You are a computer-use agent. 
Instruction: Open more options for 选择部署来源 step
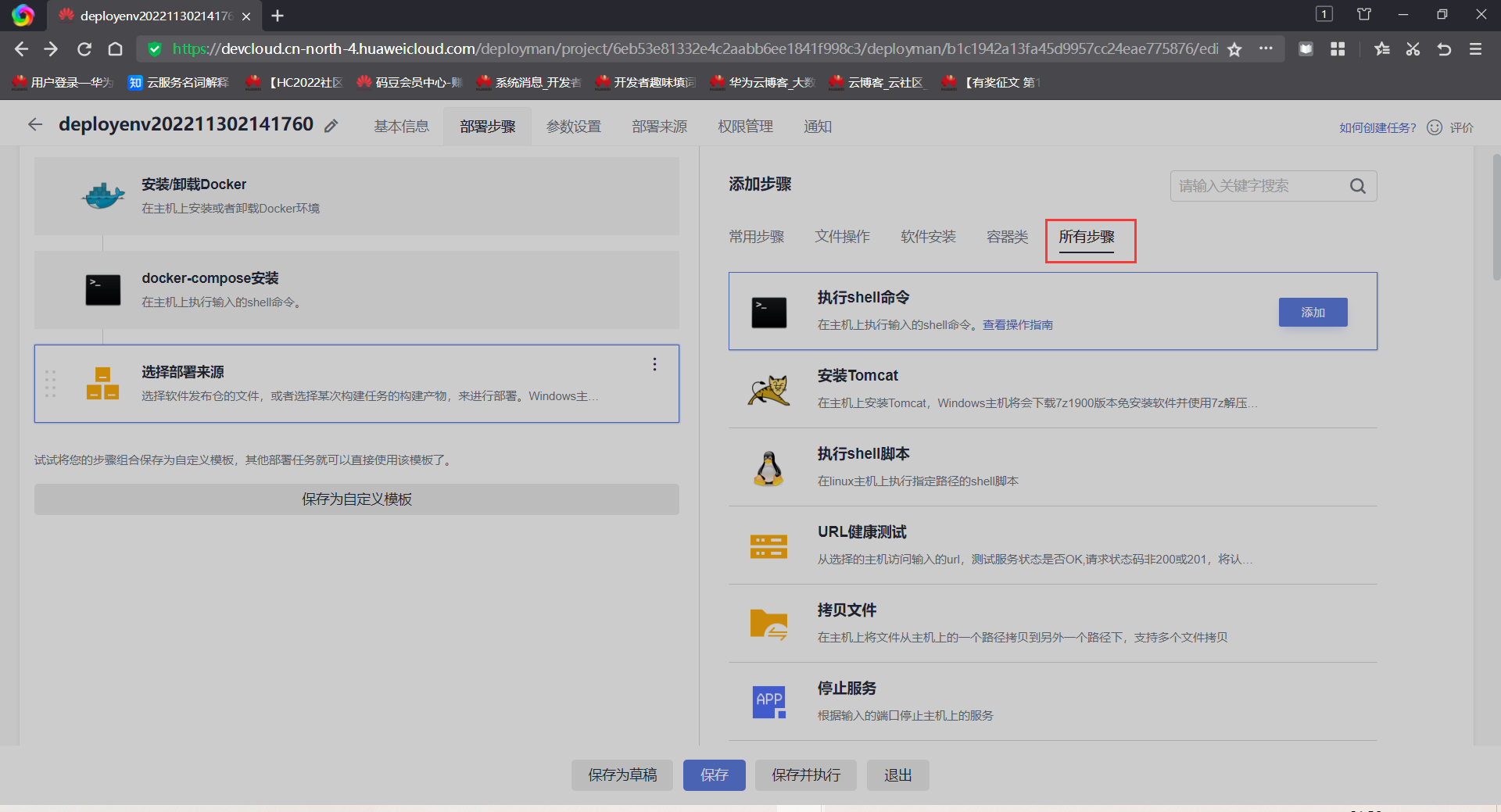click(x=654, y=364)
